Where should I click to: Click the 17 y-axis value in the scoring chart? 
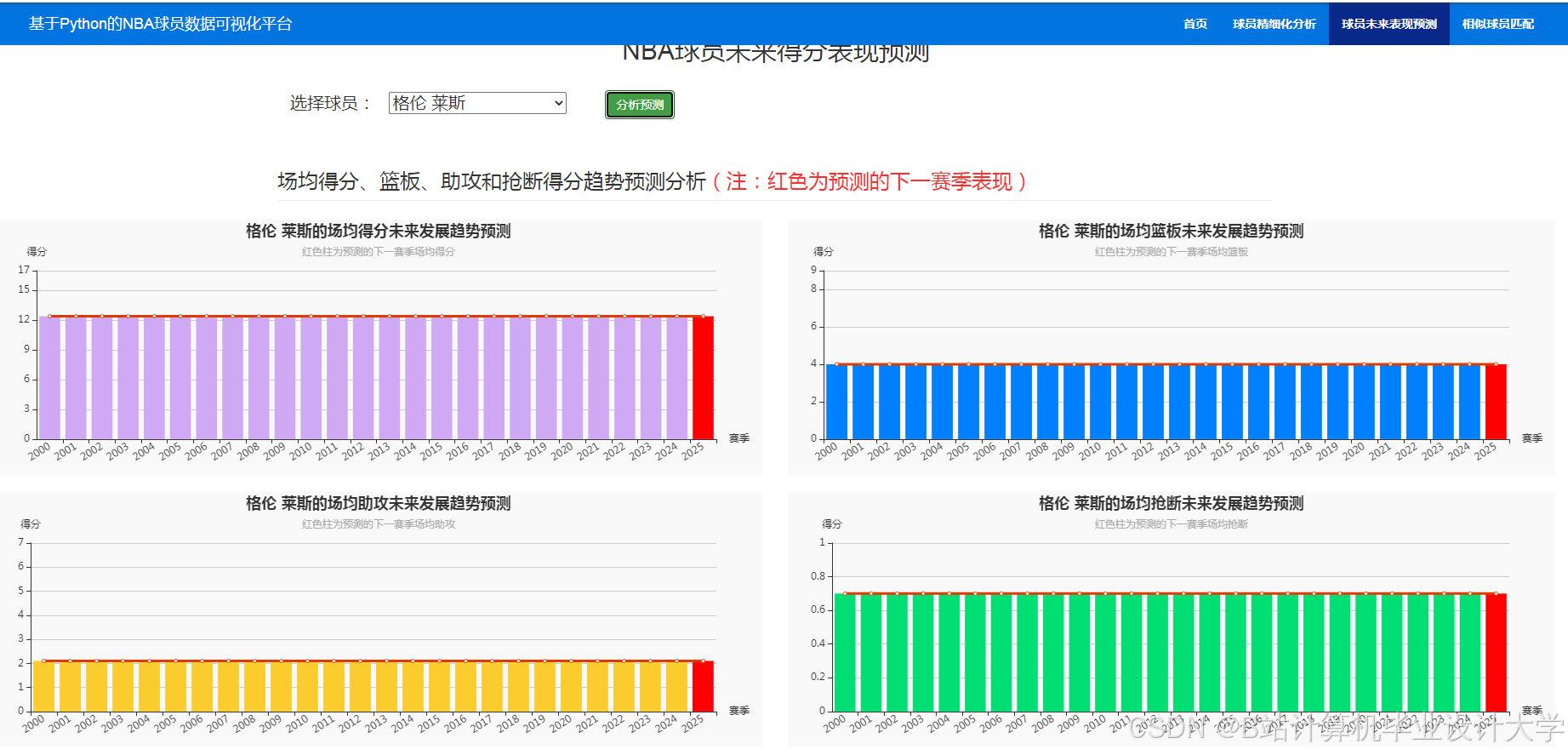[x=24, y=270]
